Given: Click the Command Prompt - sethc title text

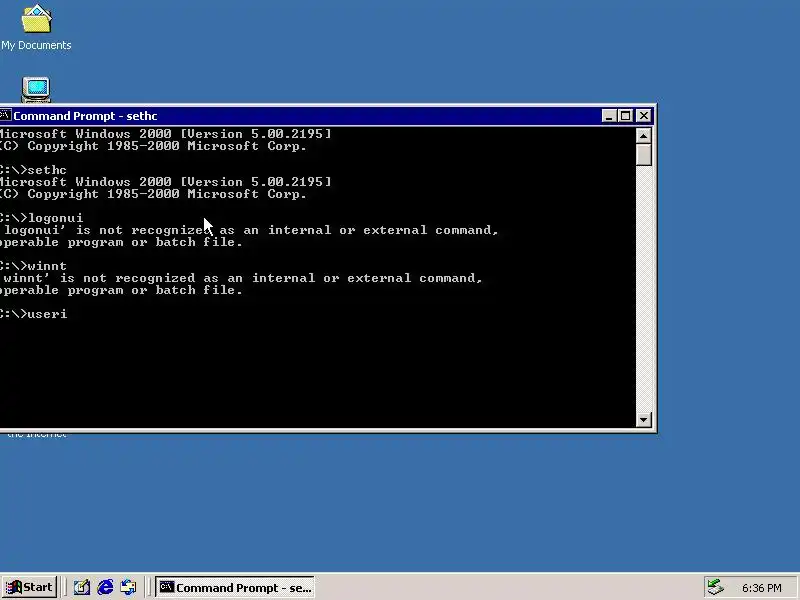Looking at the screenshot, I should [85, 116].
